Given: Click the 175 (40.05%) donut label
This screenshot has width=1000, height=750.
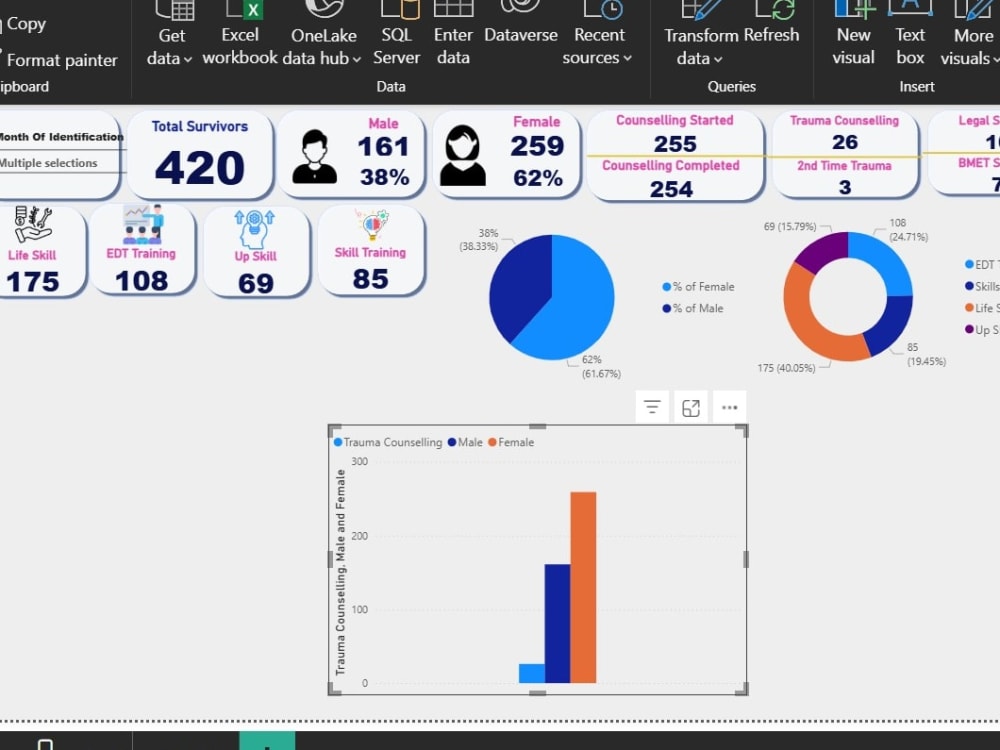Looking at the screenshot, I should click(786, 368).
